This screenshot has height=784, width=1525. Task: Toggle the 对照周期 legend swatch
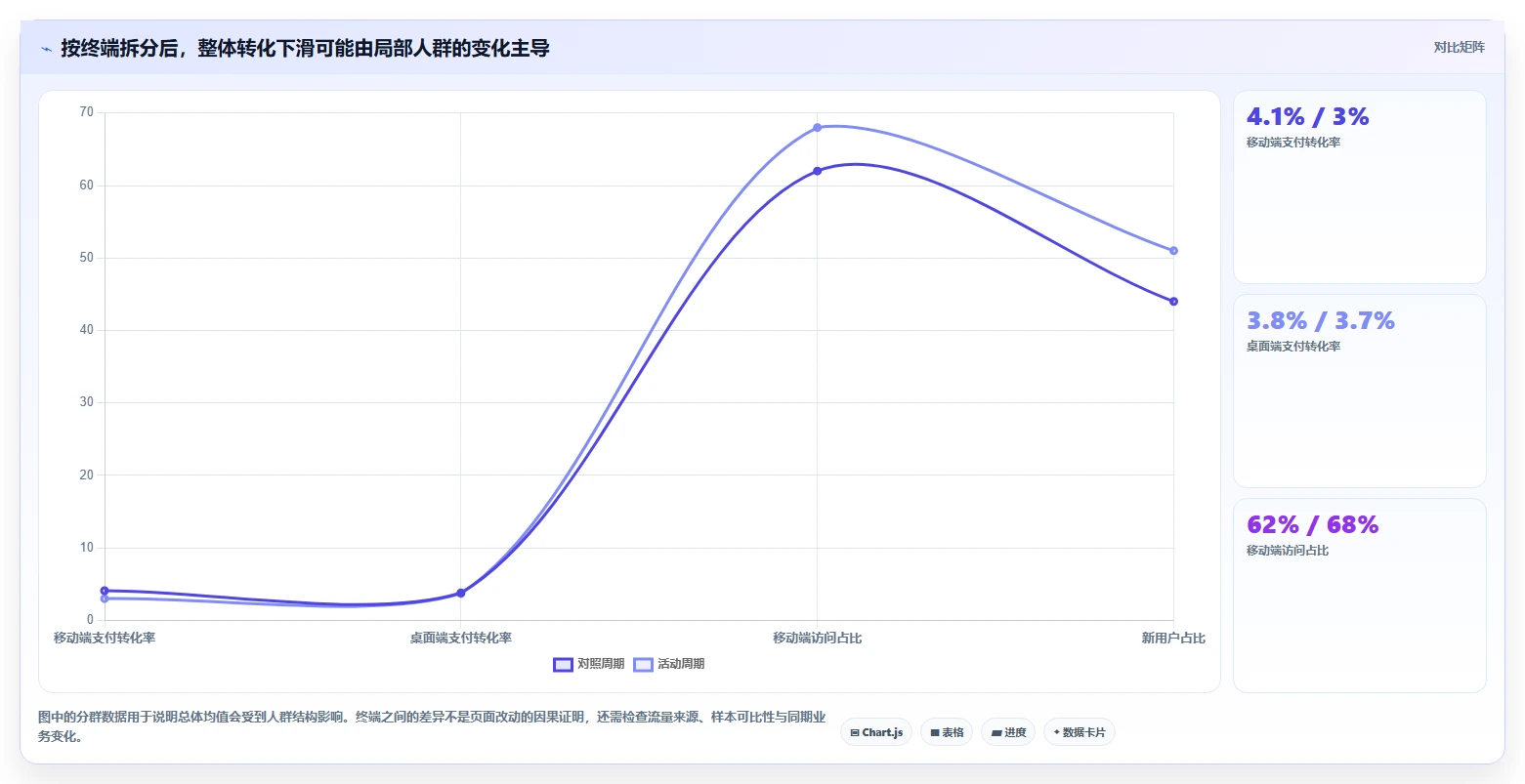click(x=563, y=665)
